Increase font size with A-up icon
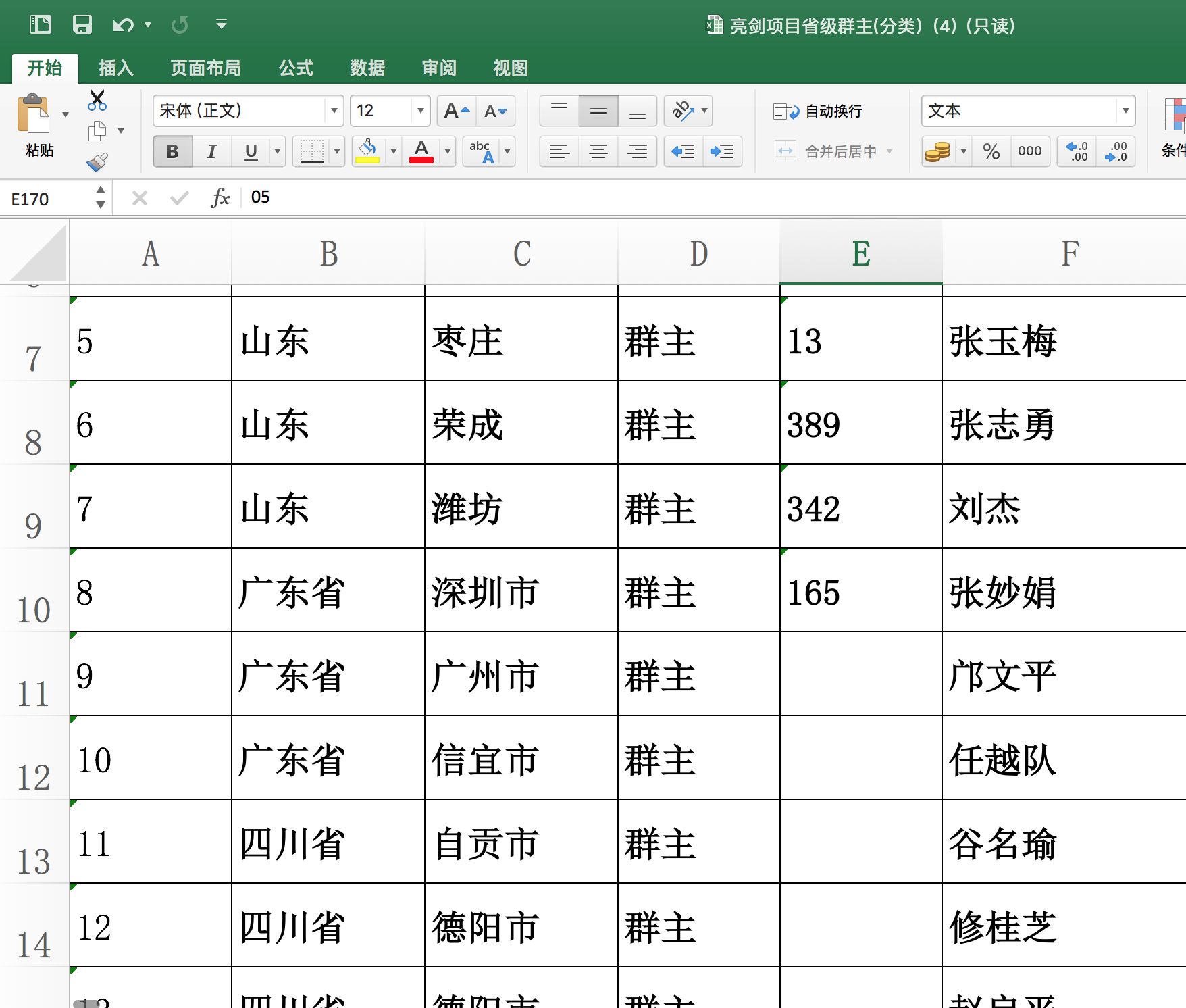Viewport: 1186px width, 1008px height. point(457,111)
